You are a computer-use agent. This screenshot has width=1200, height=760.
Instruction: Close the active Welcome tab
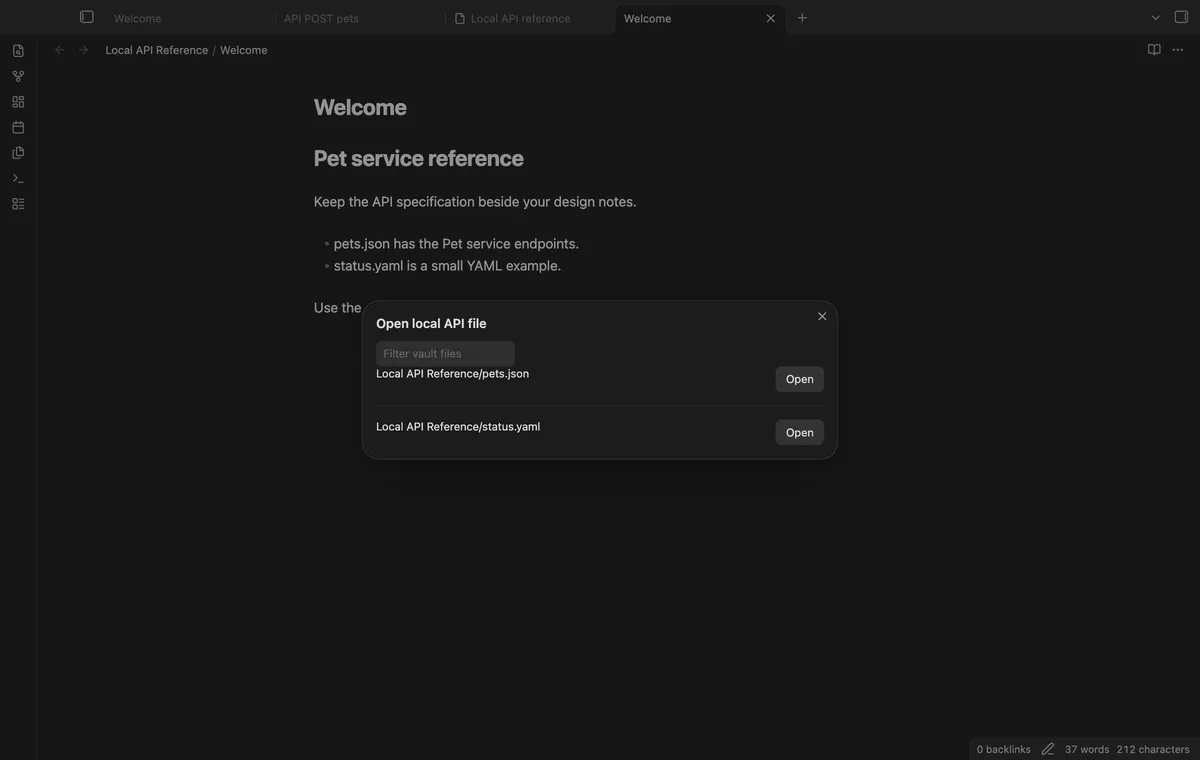[x=770, y=18]
